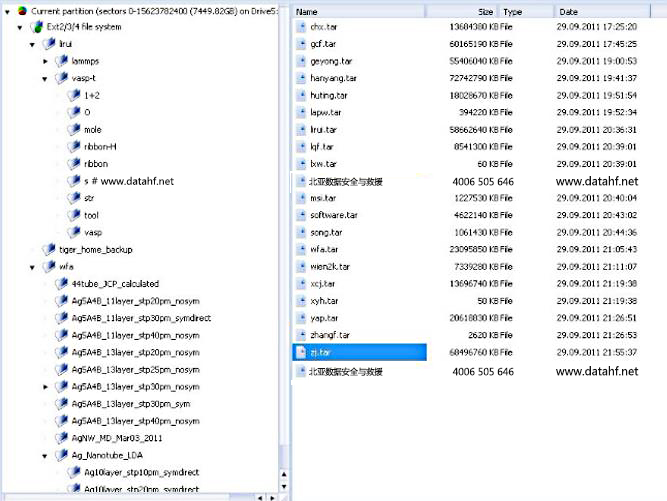Viewport: 667px width, 501px height.
Task: Collapse the vasp-t folder
Action: pos(45,79)
